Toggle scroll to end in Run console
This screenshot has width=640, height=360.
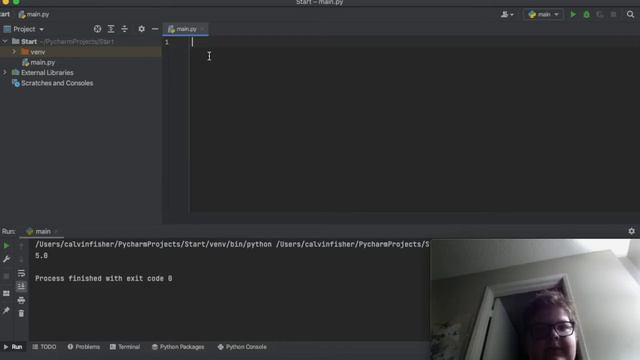tap(21, 287)
